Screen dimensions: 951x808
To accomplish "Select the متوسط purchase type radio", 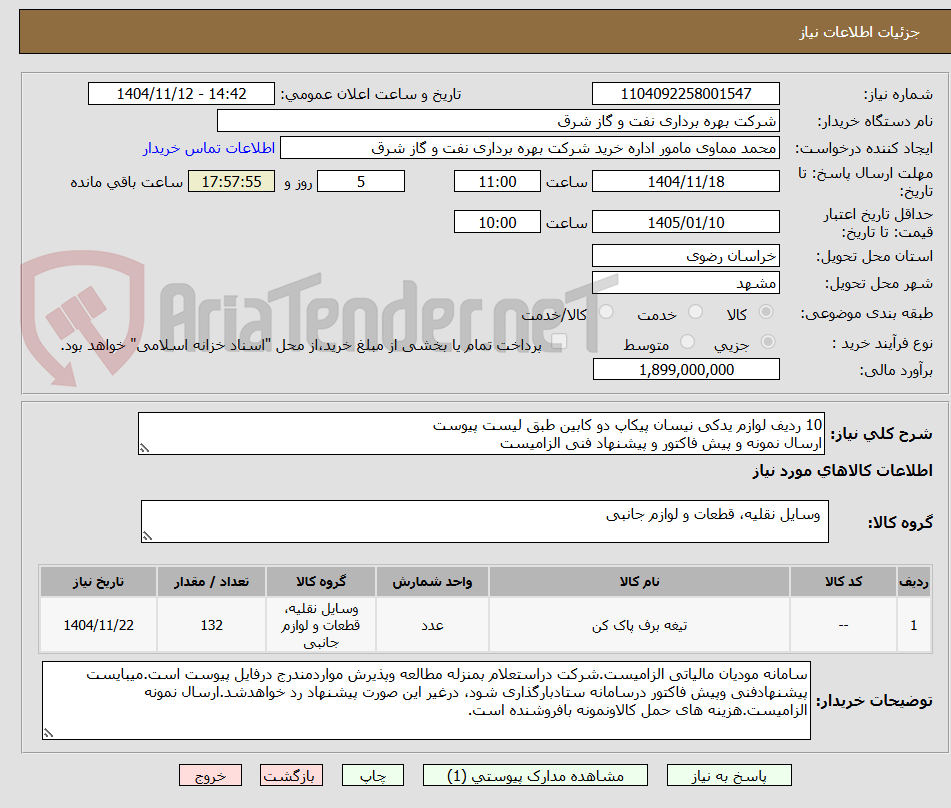I will [x=687, y=342].
